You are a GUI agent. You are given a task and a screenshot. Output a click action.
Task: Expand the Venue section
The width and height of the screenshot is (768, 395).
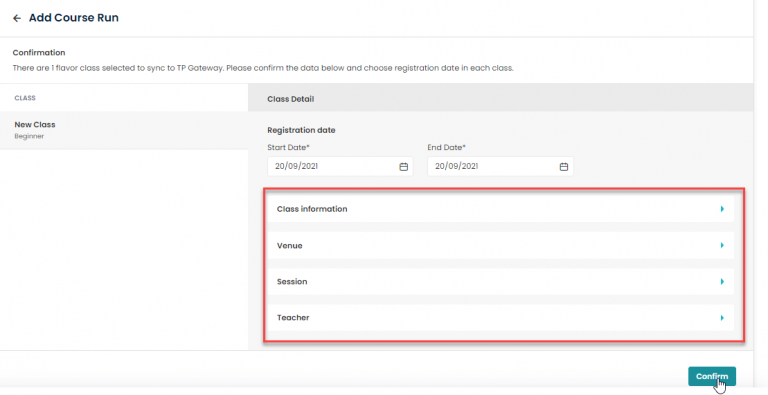click(500, 246)
